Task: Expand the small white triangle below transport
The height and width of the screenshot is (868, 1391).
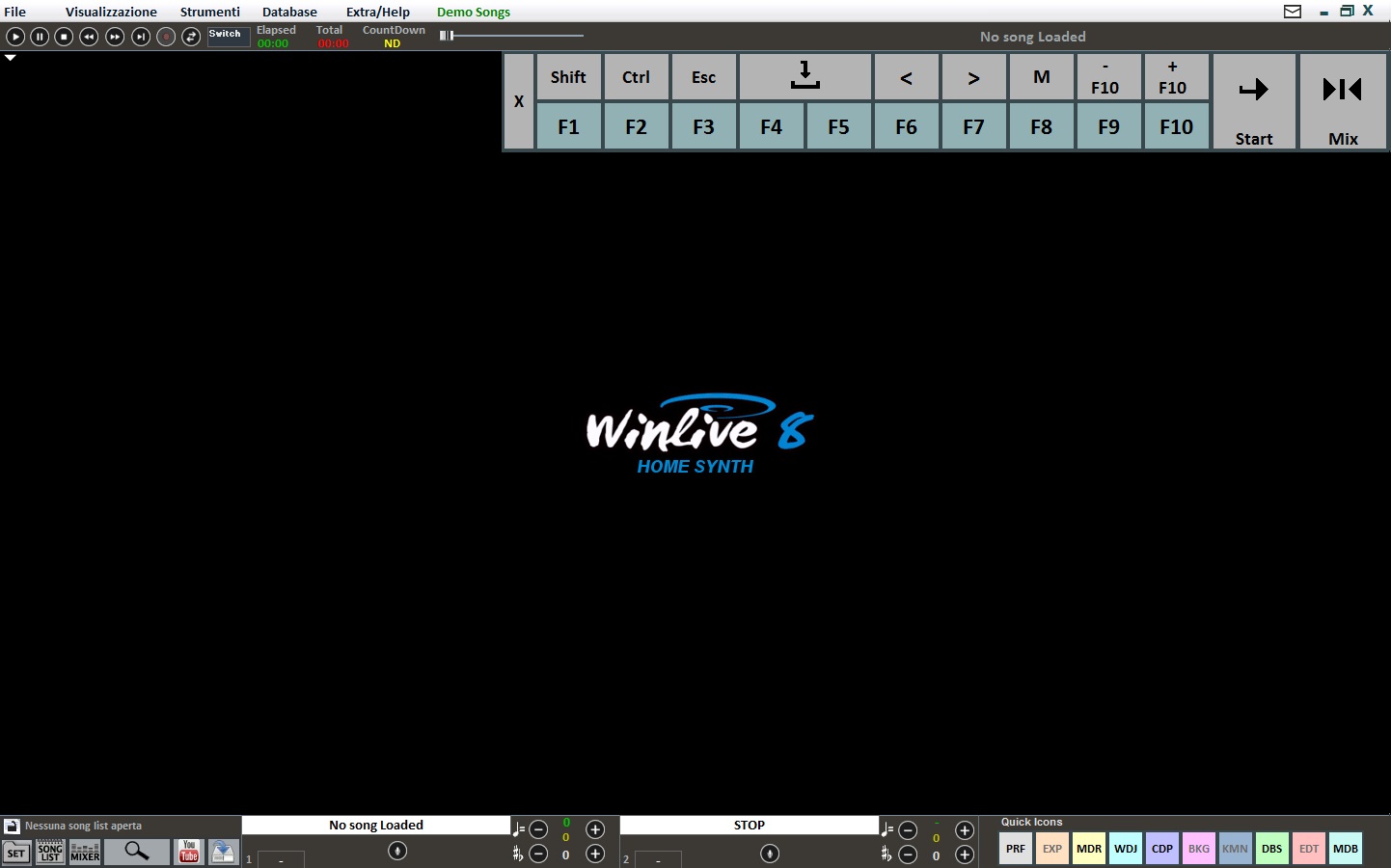Action: pyautogui.click(x=11, y=58)
